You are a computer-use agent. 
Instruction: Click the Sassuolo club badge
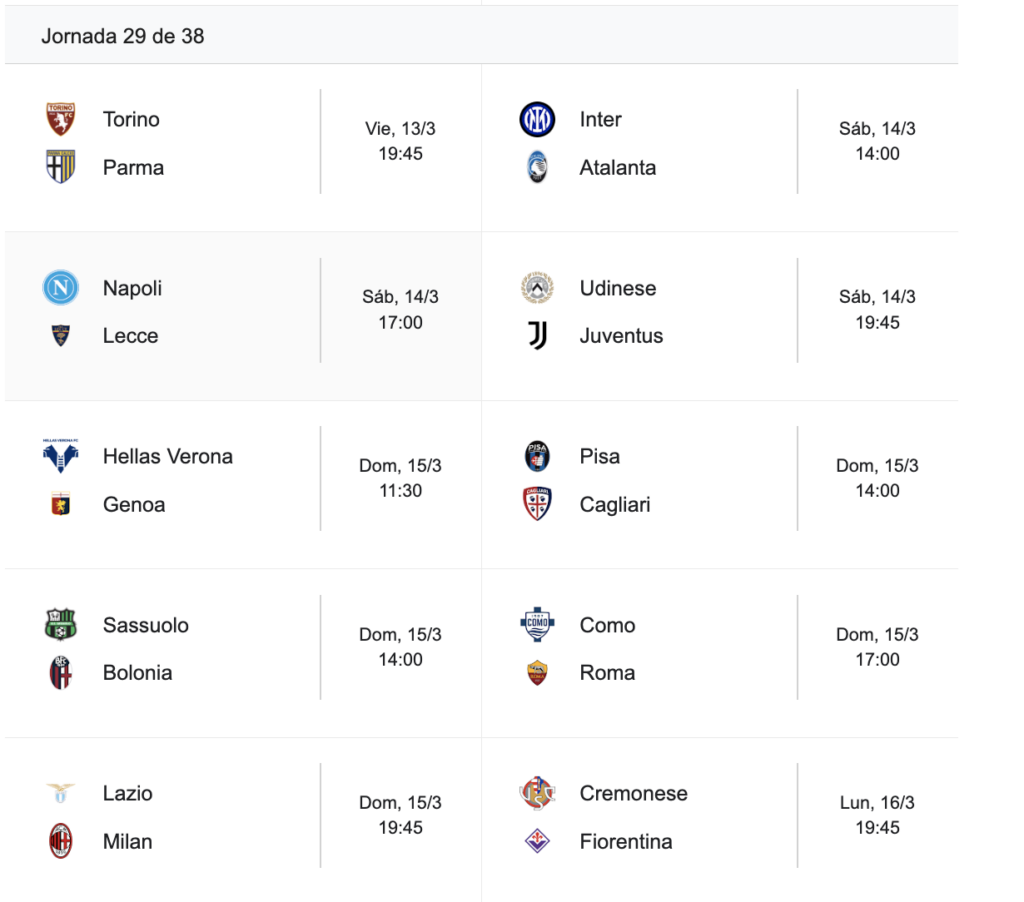(x=61, y=625)
